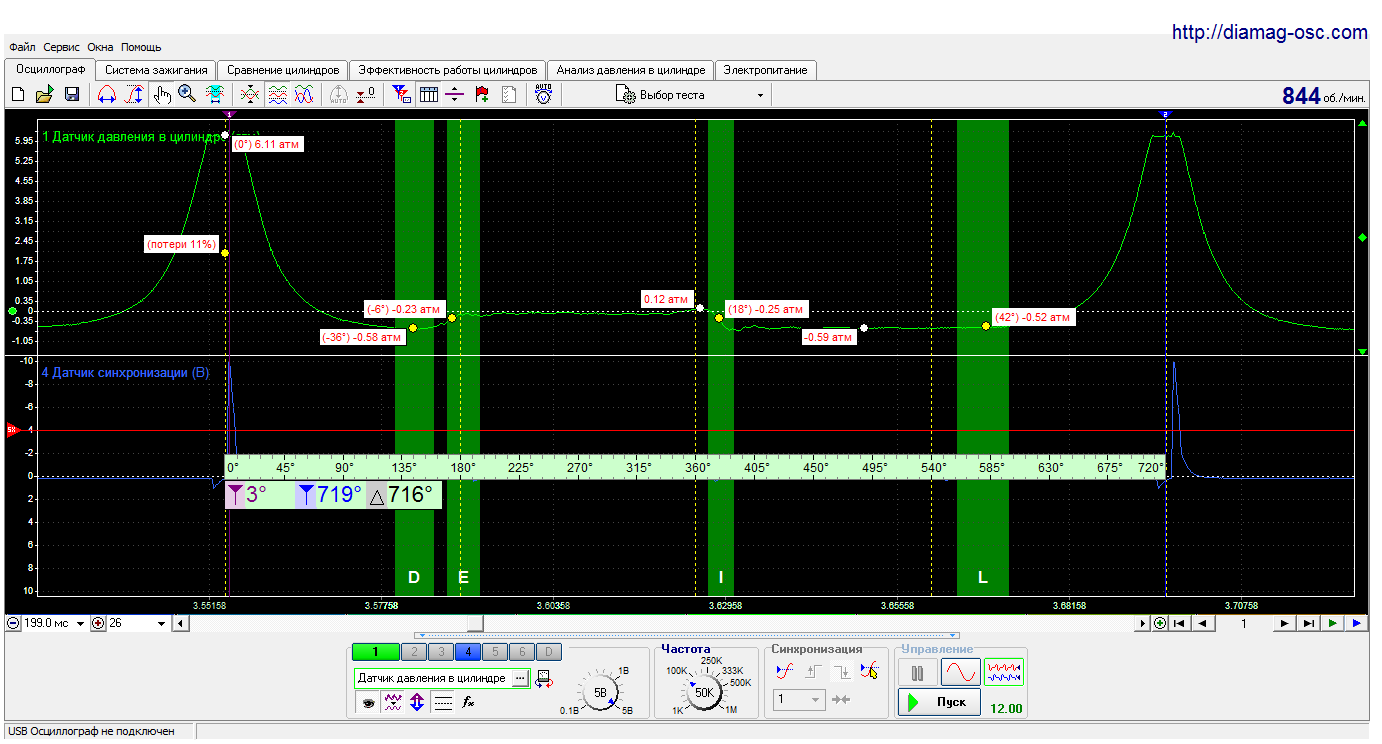
Task: Click the rising edge sync trigger
Action: pyautogui.click(x=812, y=671)
